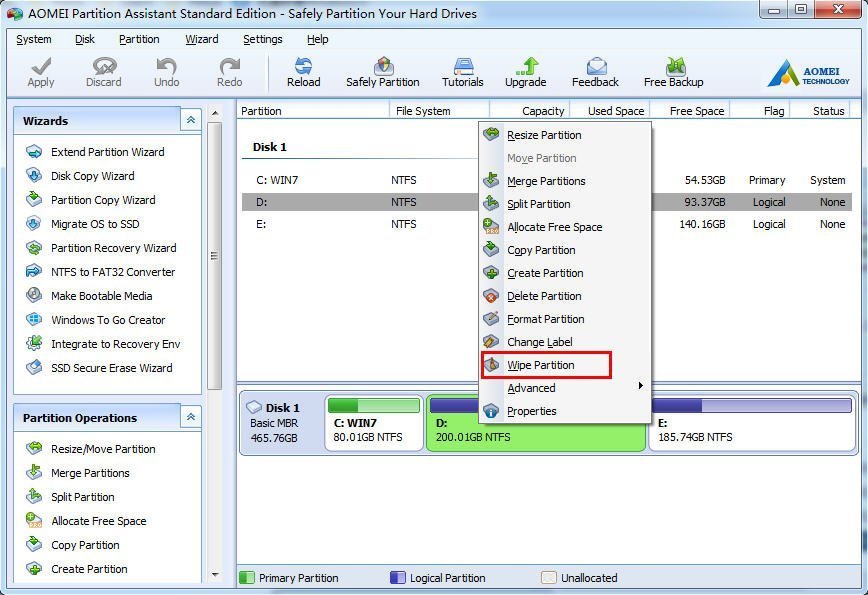The image size is (868, 595).
Task: Choose Copy Partition in context menu
Action: coord(565,250)
